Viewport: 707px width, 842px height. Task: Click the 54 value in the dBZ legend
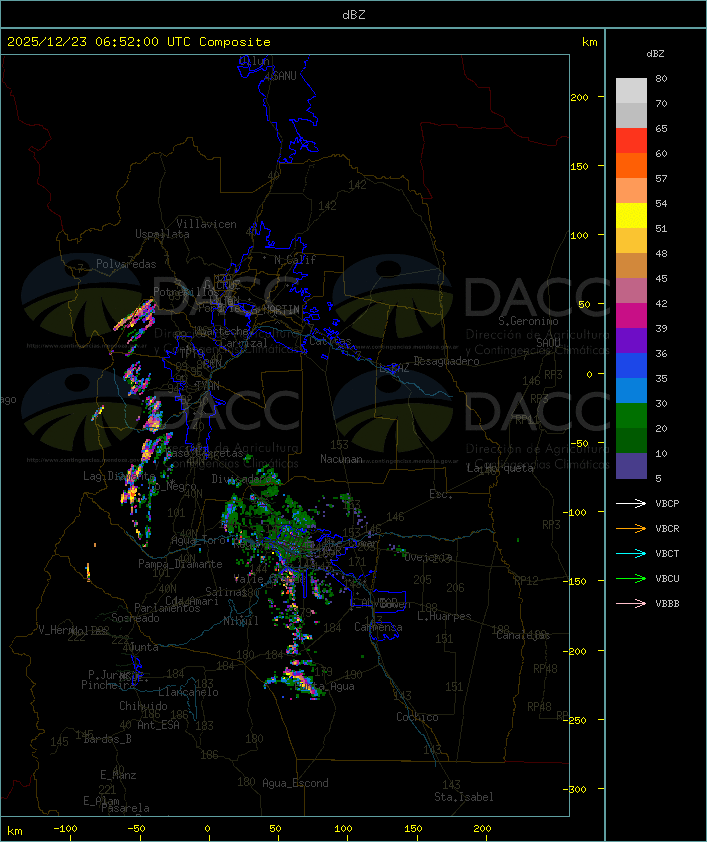tap(661, 204)
